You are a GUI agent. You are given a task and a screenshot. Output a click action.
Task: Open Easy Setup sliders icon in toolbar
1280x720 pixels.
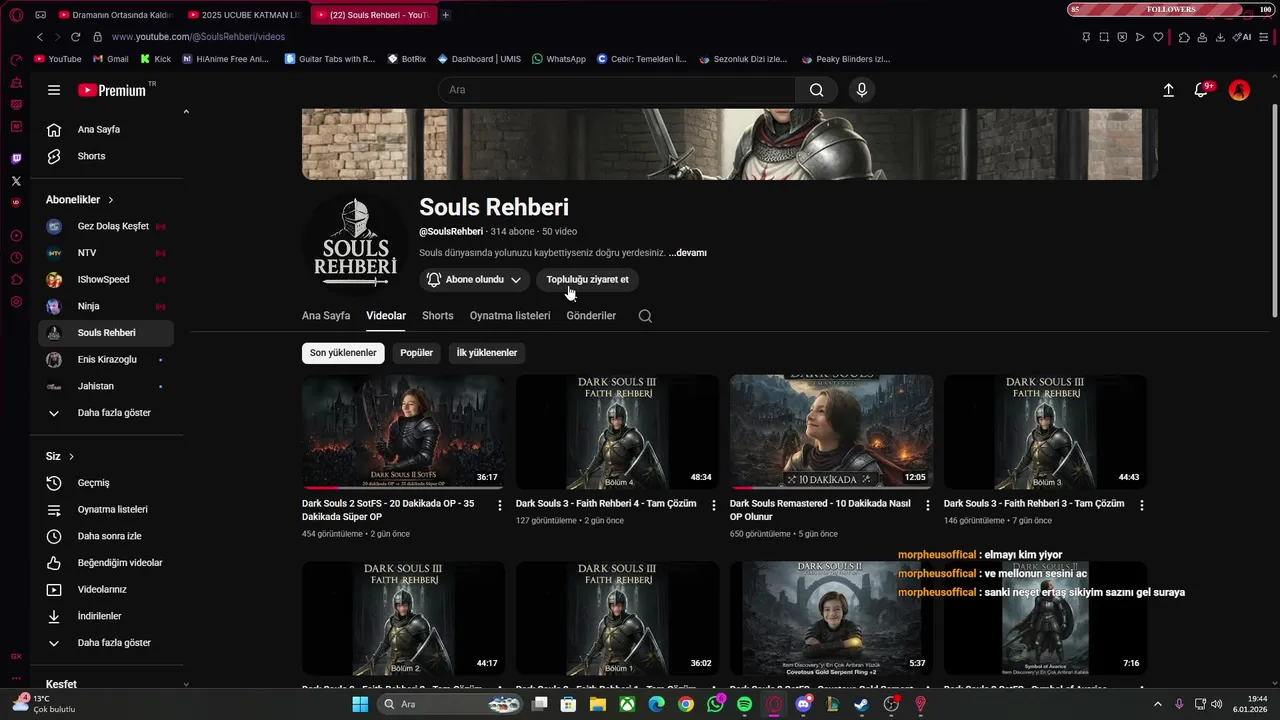(x=1265, y=37)
